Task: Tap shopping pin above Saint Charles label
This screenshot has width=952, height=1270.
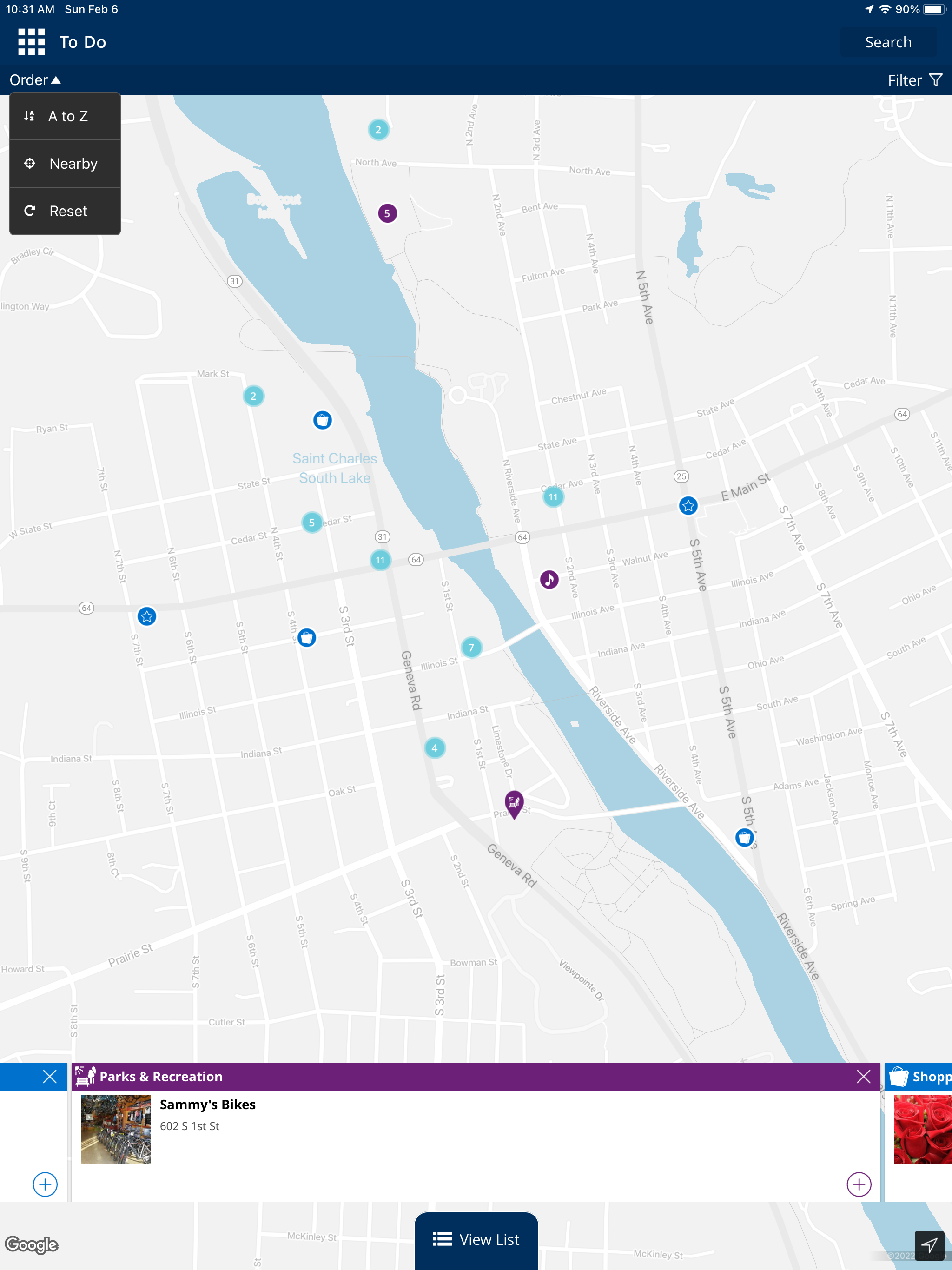Action: point(322,420)
